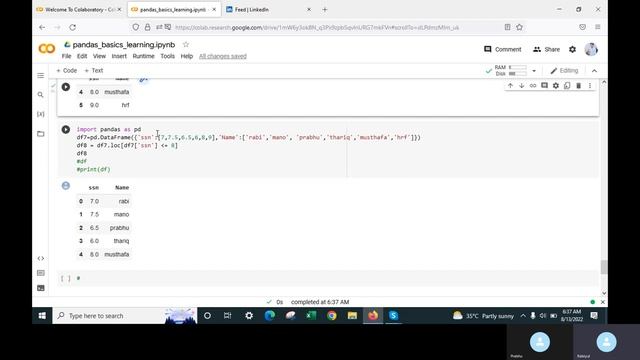Click 'musthafa' cell in output table
The width and height of the screenshot is (640, 360).
click(117, 254)
